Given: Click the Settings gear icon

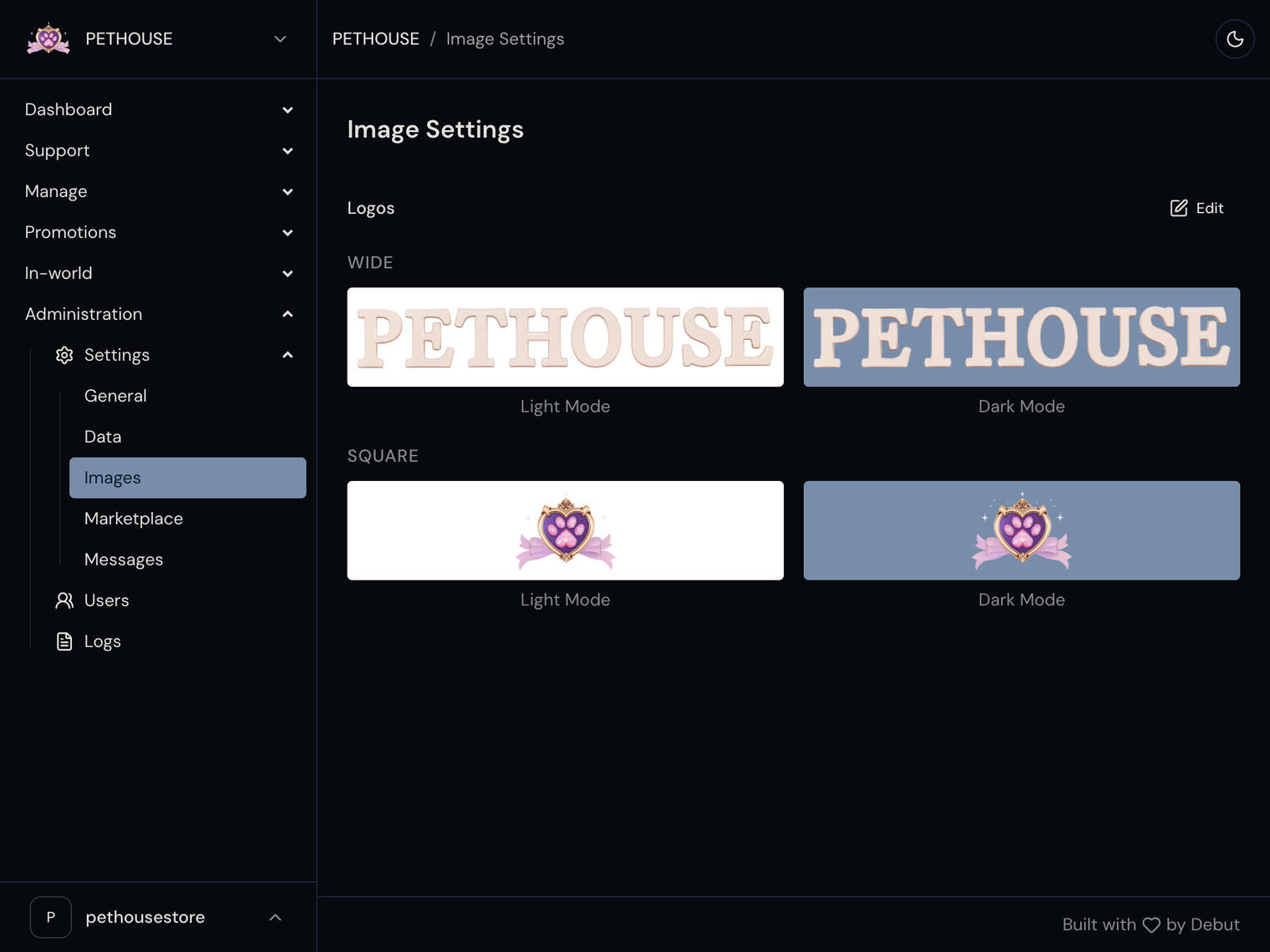Looking at the screenshot, I should [x=64, y=355].
